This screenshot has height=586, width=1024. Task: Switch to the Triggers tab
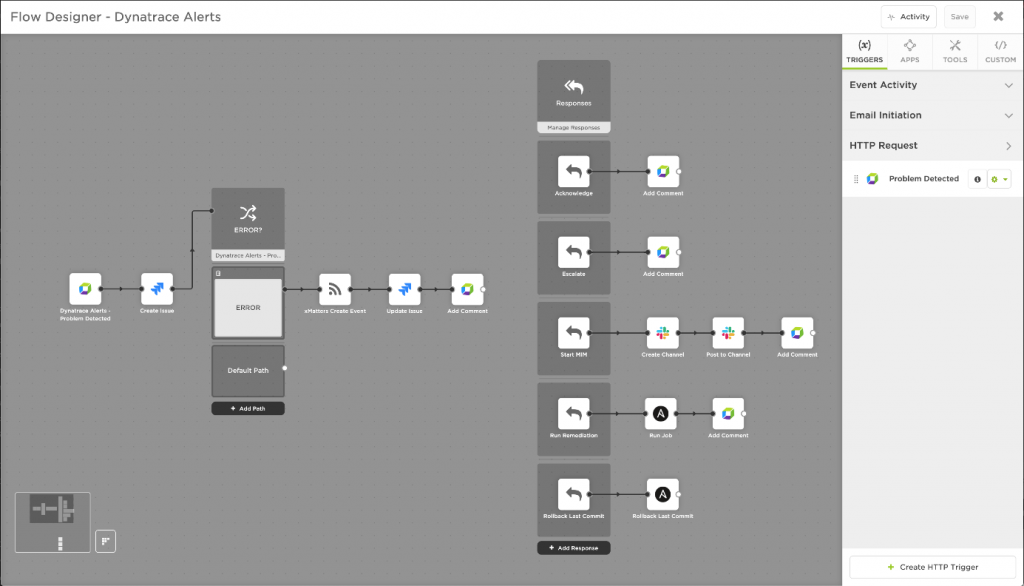[x=865, y=51]
